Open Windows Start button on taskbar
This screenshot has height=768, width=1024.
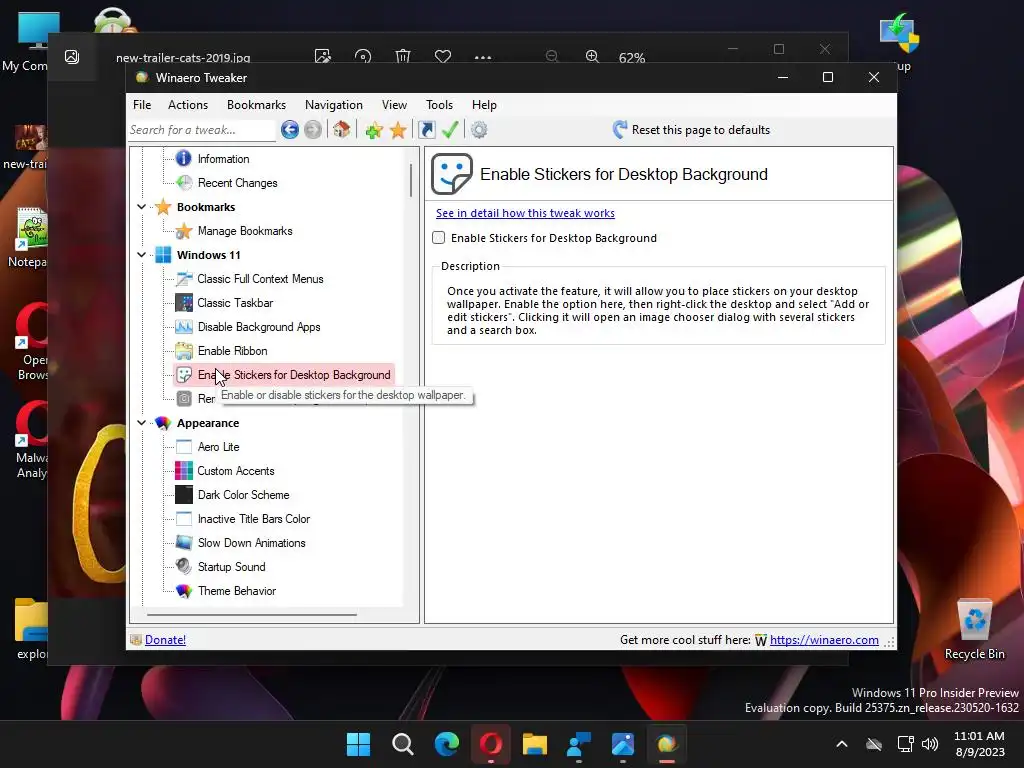tap(358, 744)
